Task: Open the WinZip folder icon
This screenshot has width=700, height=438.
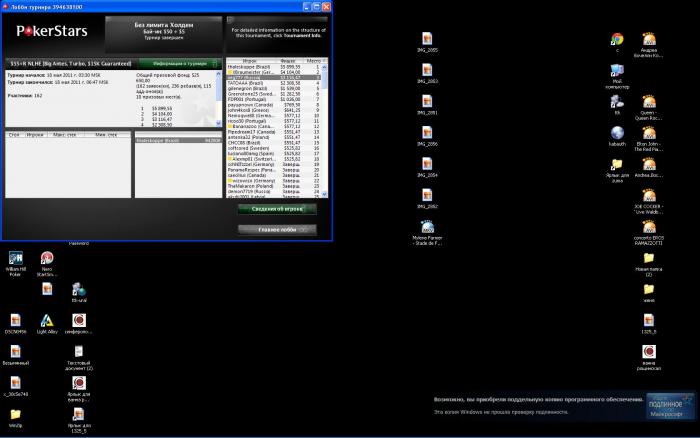Action: pyautogui.click(x=16, y=414)
